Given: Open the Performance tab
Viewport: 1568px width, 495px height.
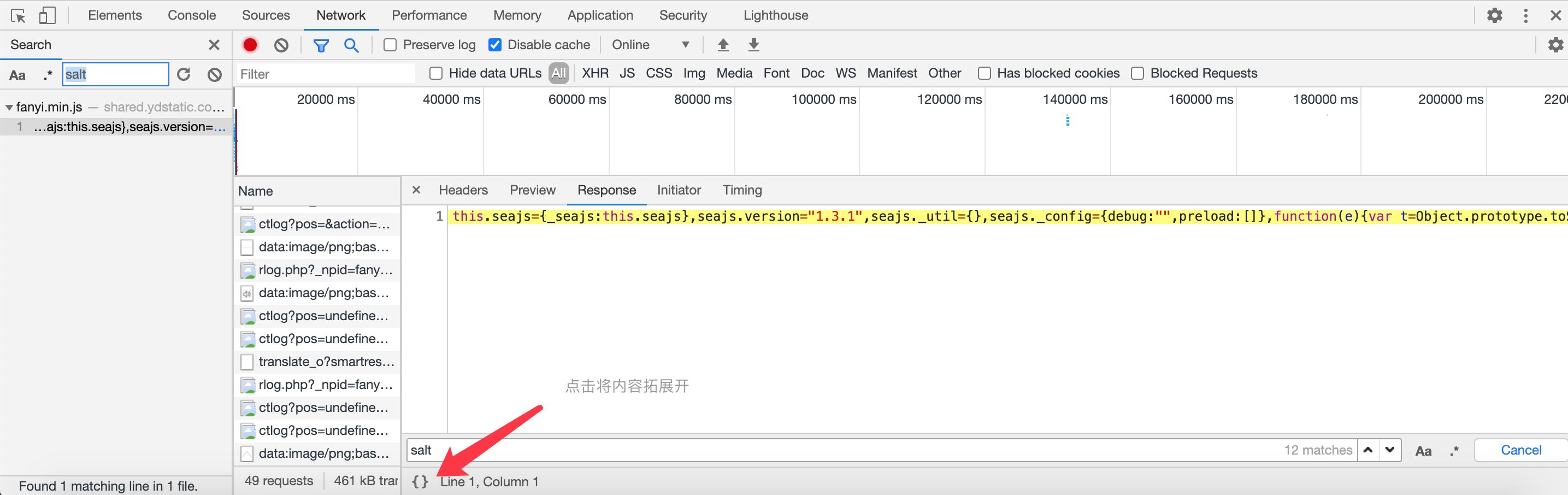Looking at the screenshot, I should tap(429, 15).
